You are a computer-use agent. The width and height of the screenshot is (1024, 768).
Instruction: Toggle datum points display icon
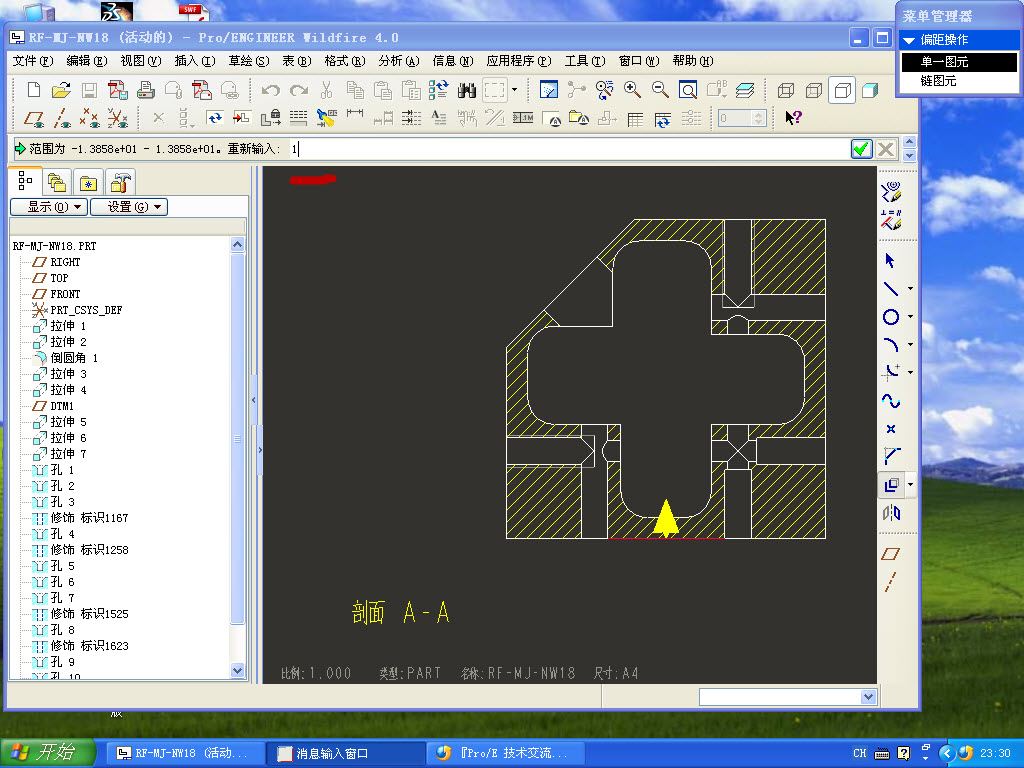[x=89, y=119]
